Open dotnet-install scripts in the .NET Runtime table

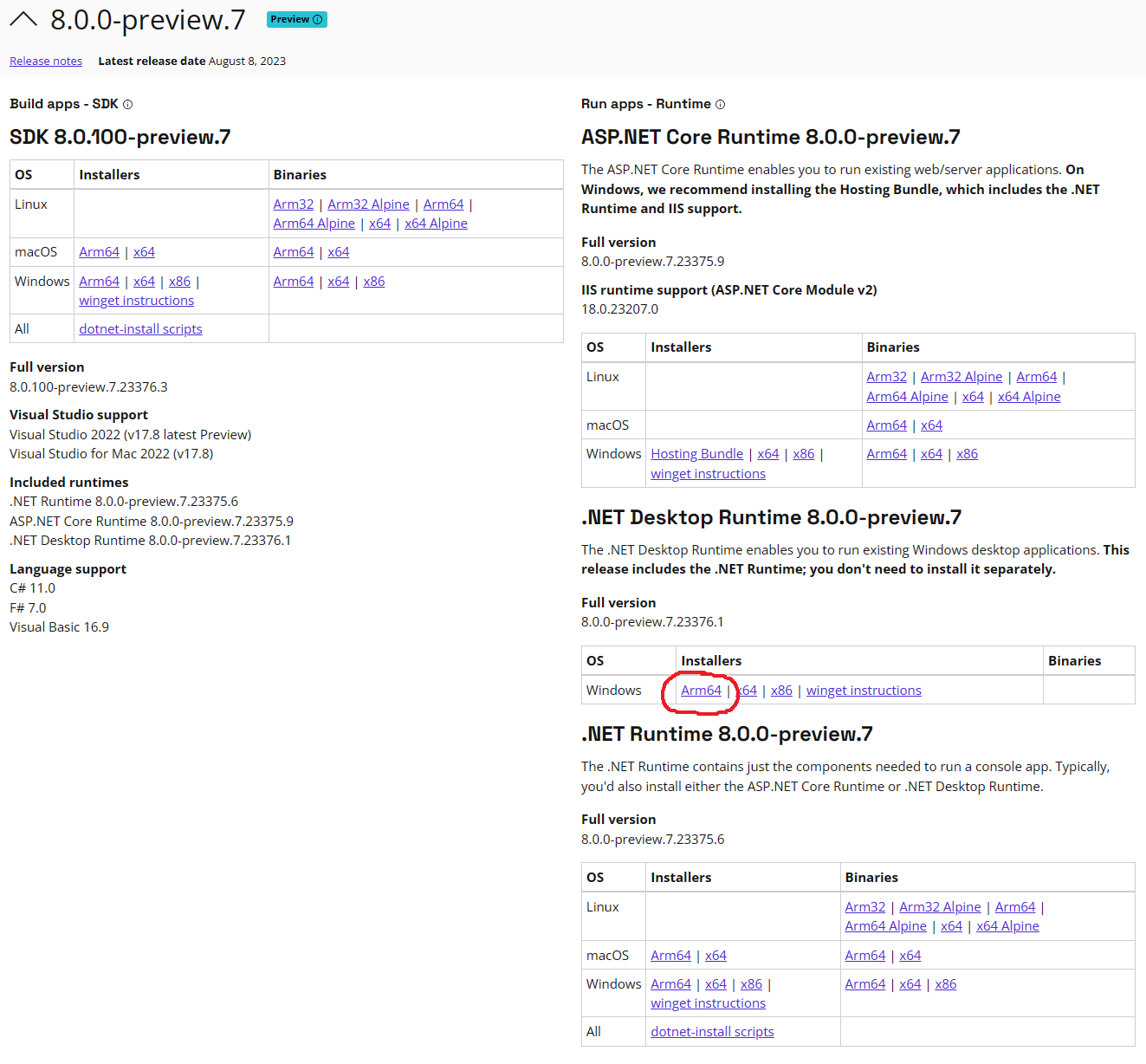pyautogui.click(x=712, y=1031)
